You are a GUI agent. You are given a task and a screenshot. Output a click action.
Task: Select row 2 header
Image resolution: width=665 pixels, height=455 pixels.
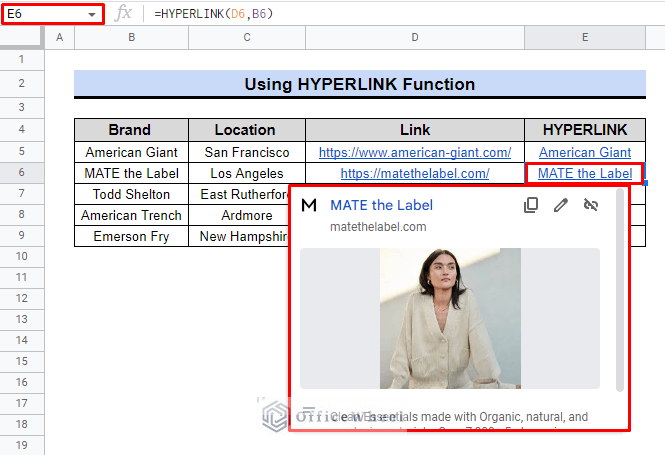(22, 84)
